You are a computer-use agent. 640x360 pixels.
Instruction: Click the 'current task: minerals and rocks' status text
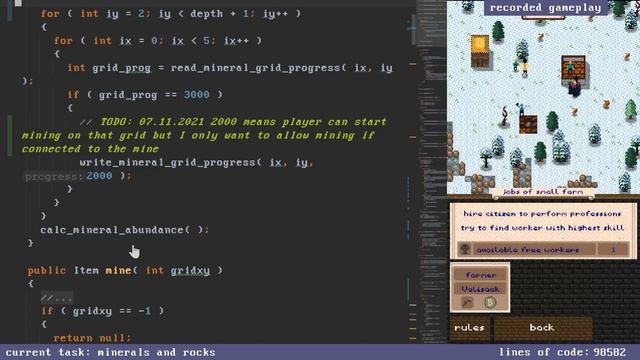110,352
